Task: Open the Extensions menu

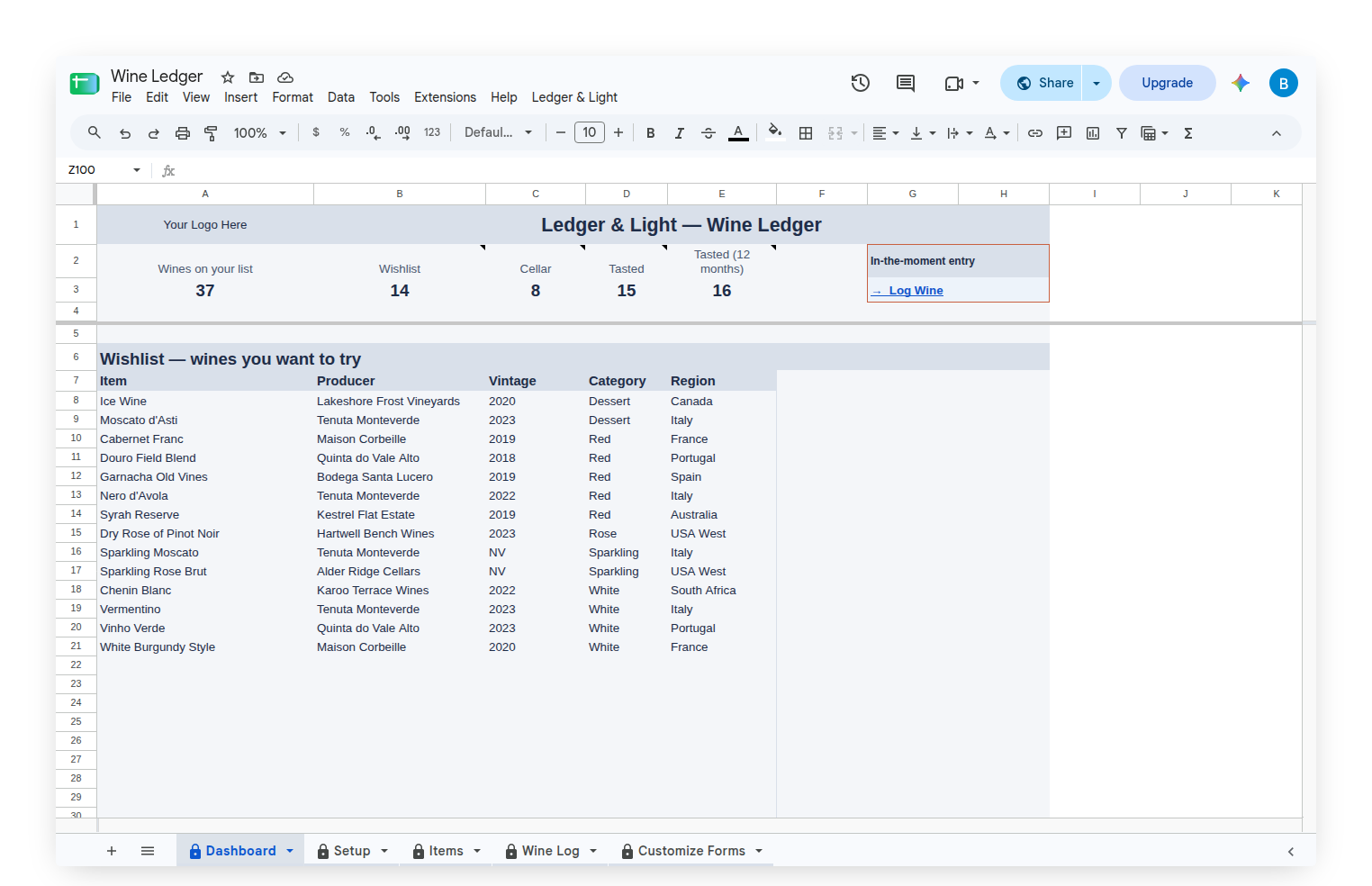Action: 445,97
